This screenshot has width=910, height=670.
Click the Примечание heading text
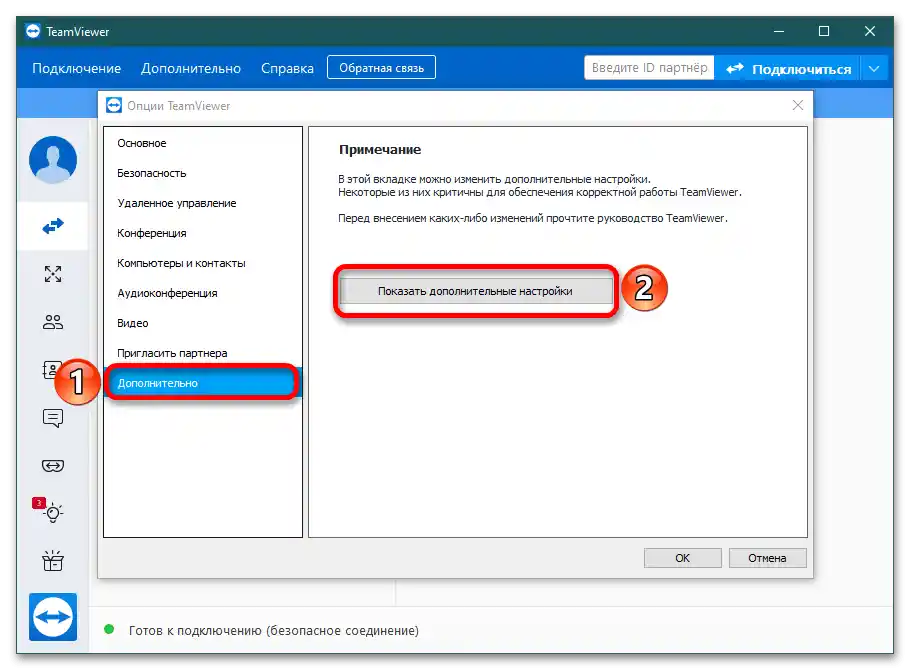(380, 149)
